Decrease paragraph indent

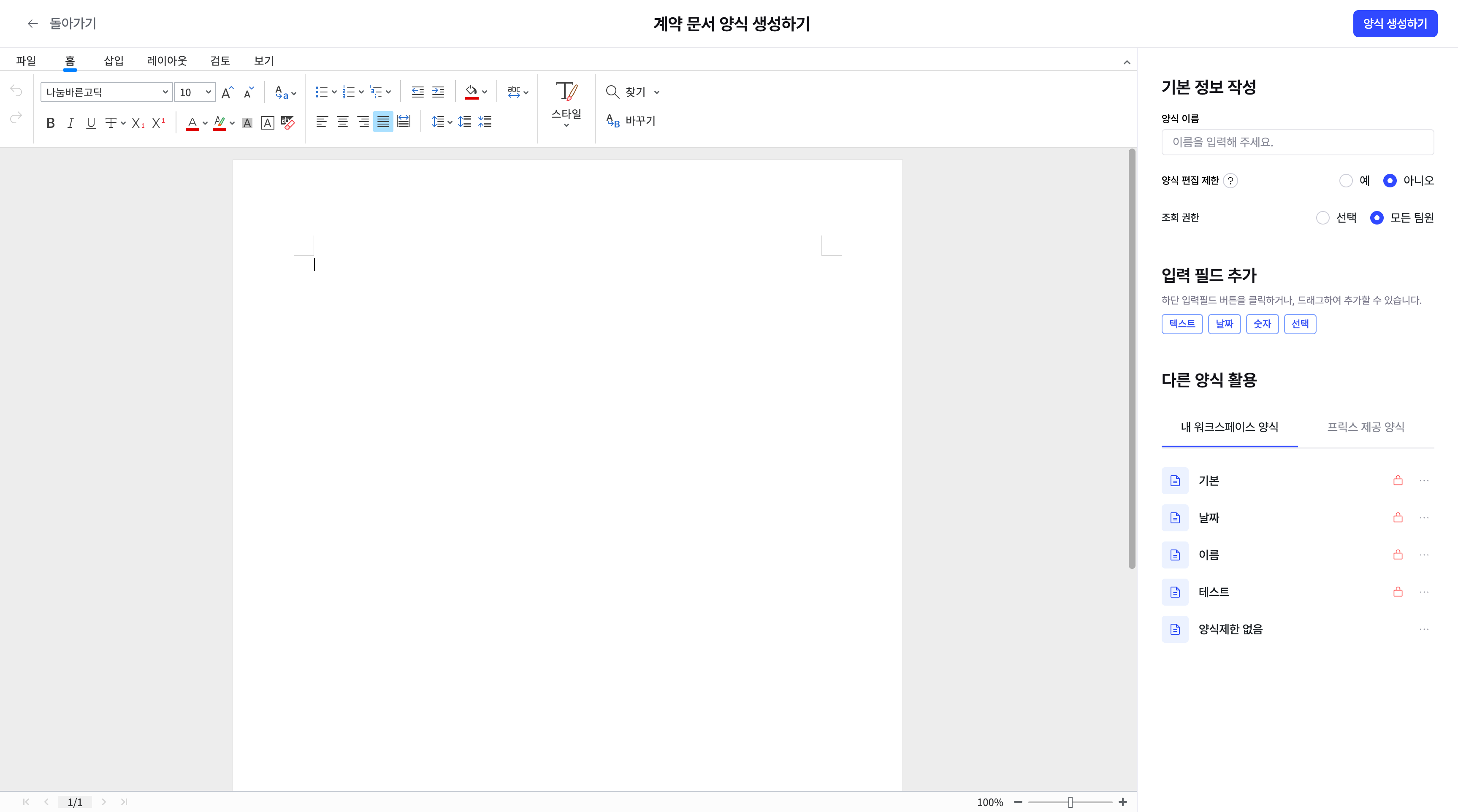pyautogui.click(x=418, y=92)
